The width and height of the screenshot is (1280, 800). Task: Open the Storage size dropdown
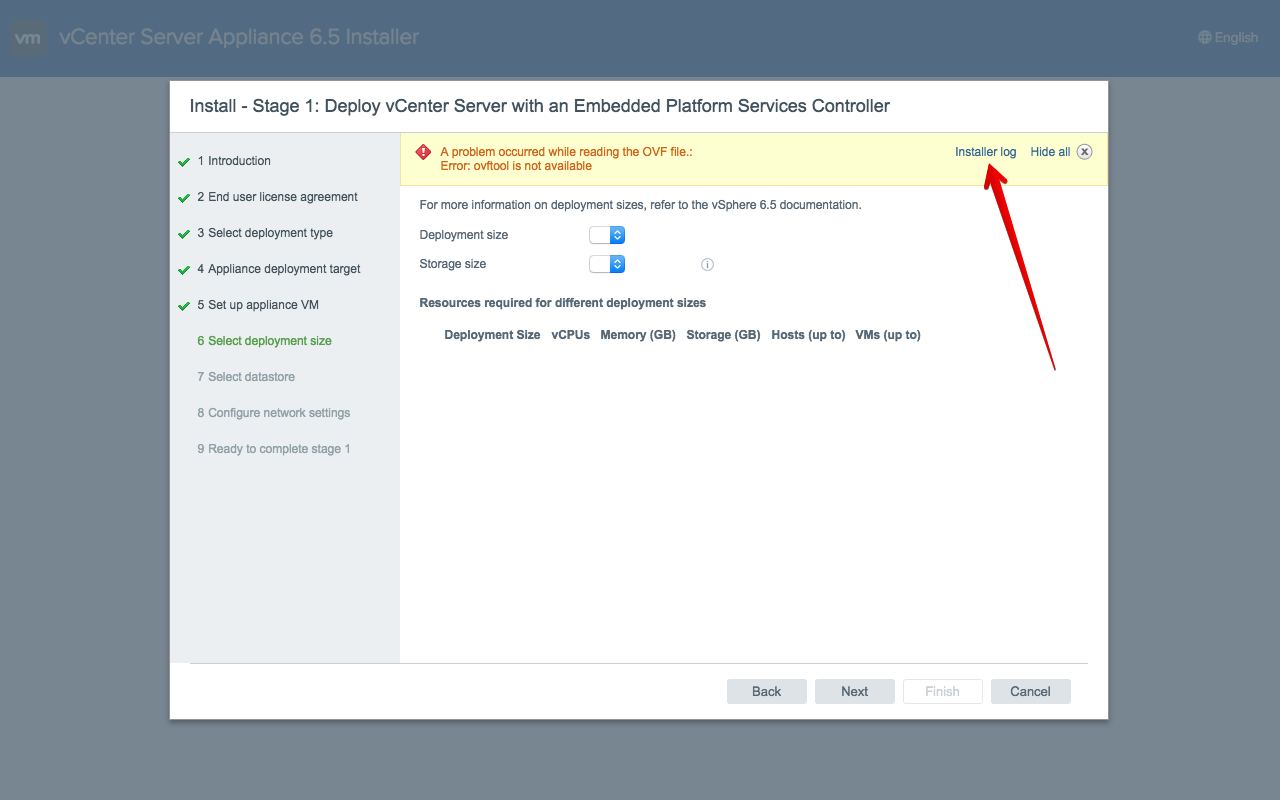tap(607, 264)
